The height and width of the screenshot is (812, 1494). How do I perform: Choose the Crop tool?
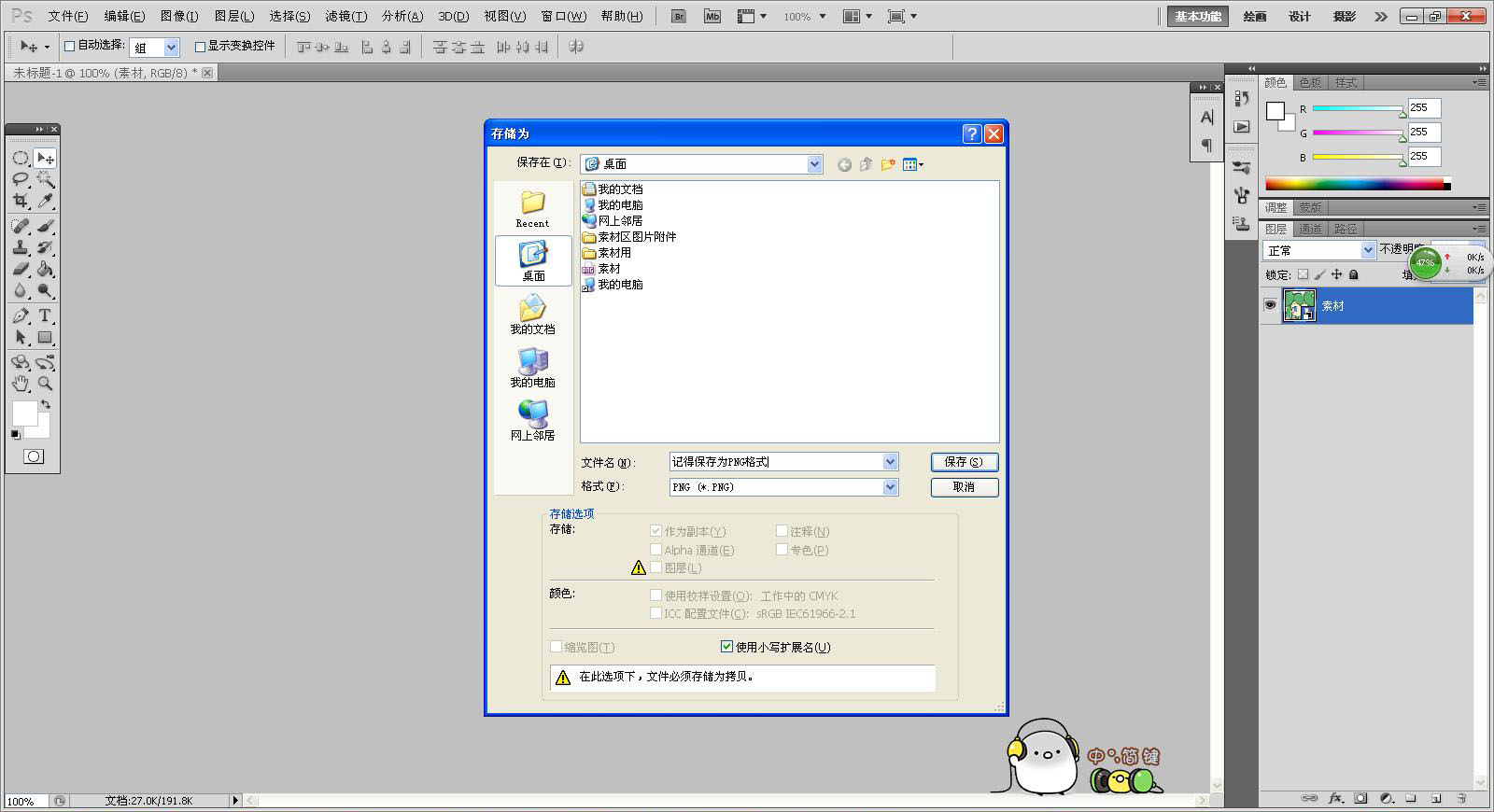[x=21, y=201]
